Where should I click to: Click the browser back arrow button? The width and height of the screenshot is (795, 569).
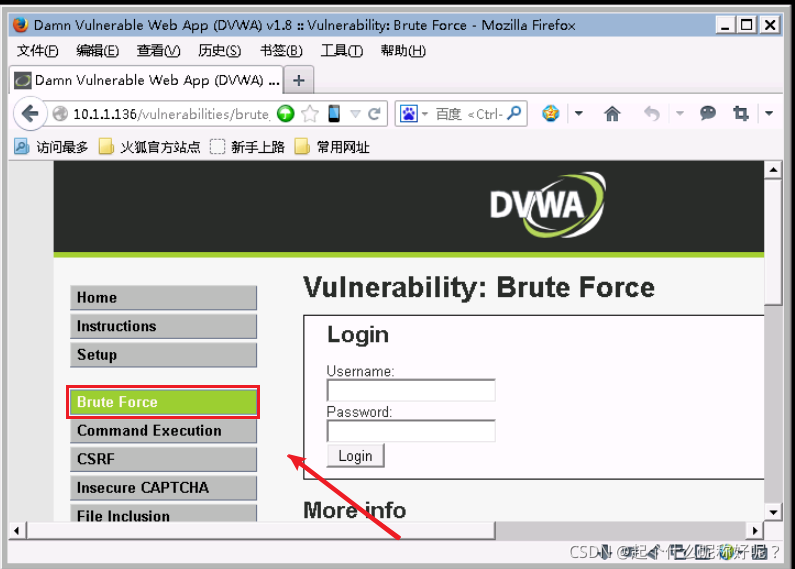30,114
